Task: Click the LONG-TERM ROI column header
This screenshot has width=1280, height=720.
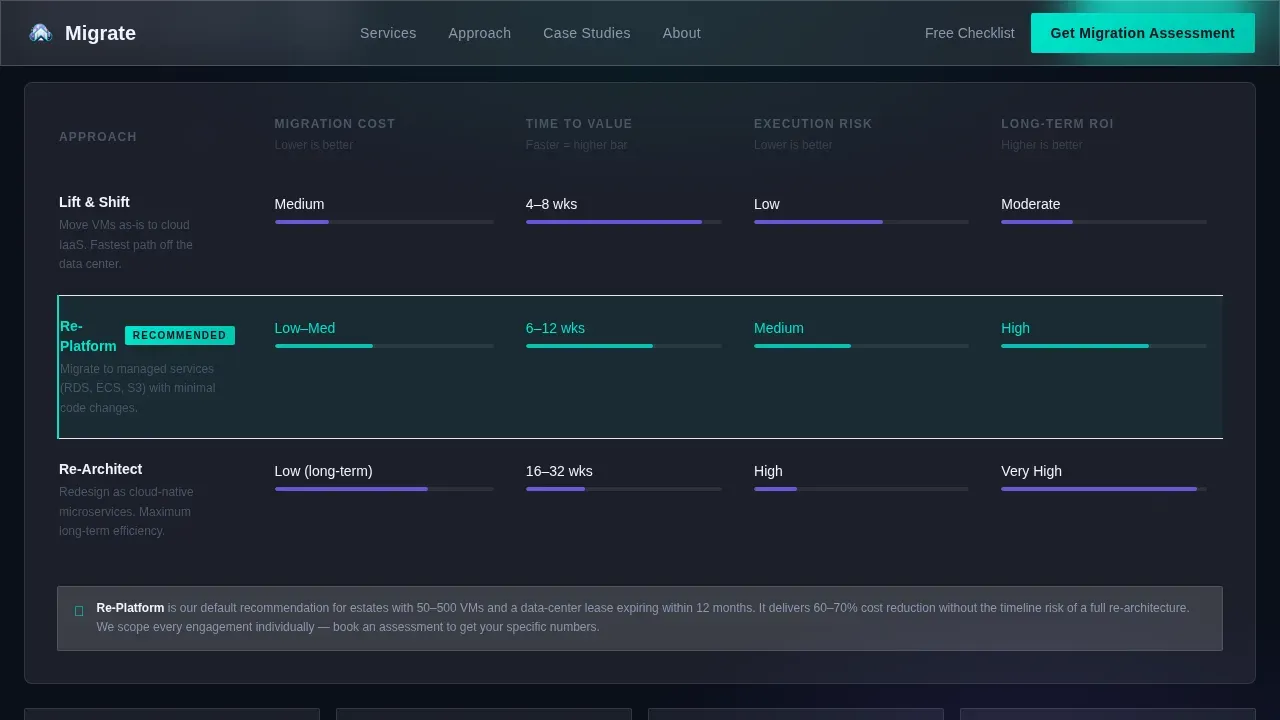Action: tap(1057, 124)
